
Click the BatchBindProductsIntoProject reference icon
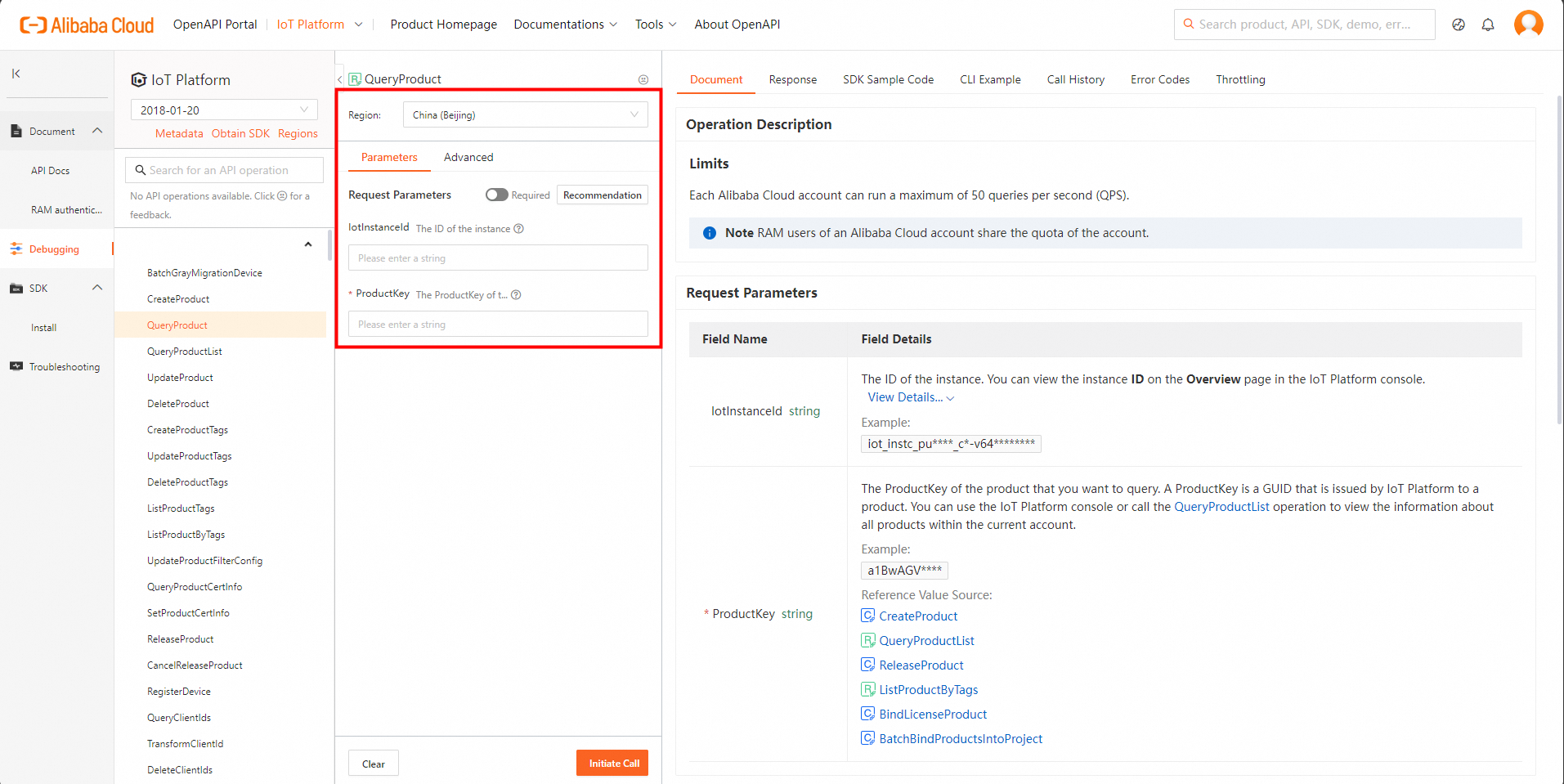click(868, 738)
